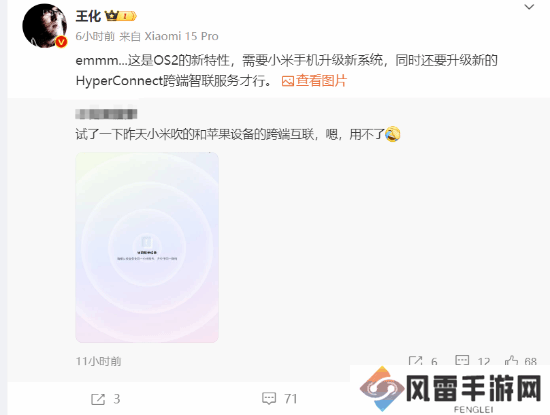Click the Xiaomi 15 Pro source text
This screenshot has width=550, height=415.
click(181, 36)
